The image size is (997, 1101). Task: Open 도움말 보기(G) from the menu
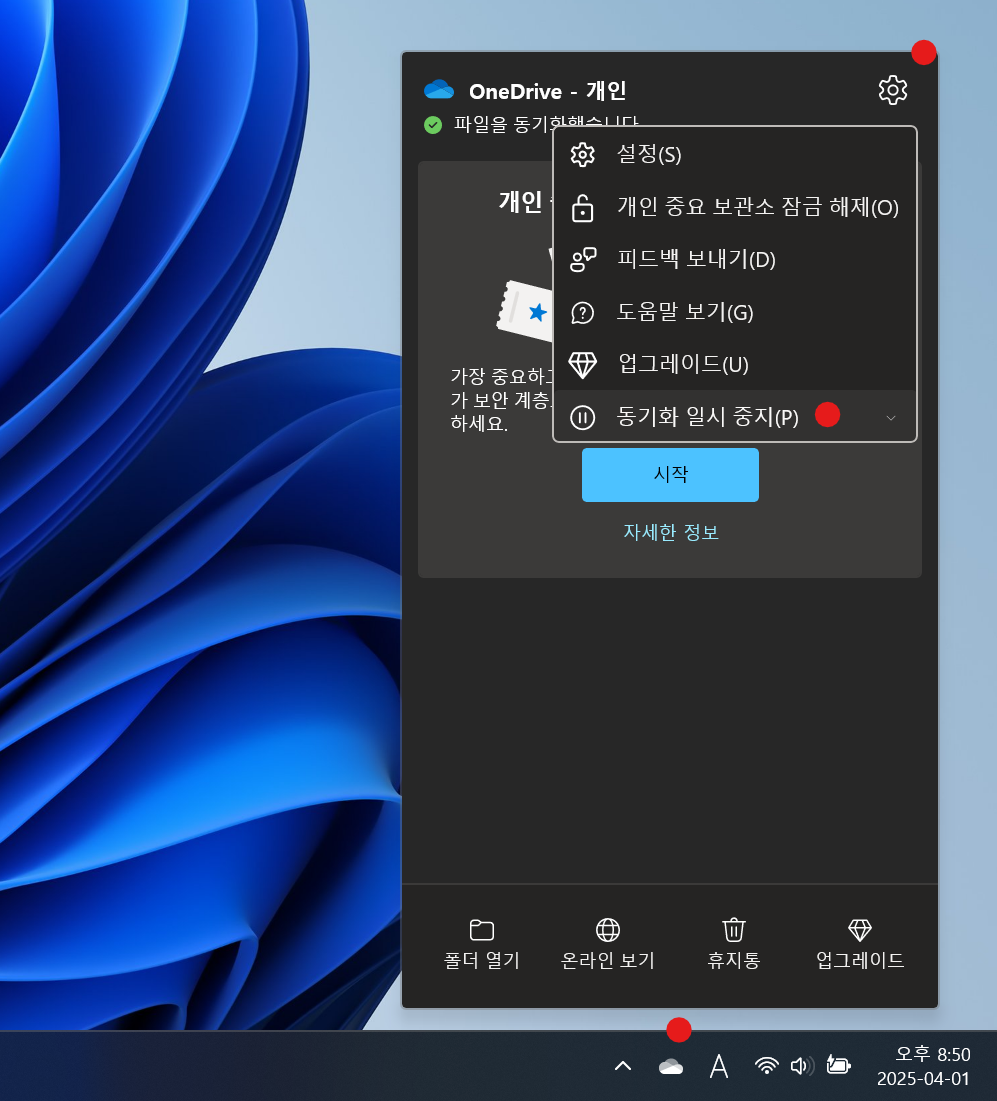(x=734, y=312)
